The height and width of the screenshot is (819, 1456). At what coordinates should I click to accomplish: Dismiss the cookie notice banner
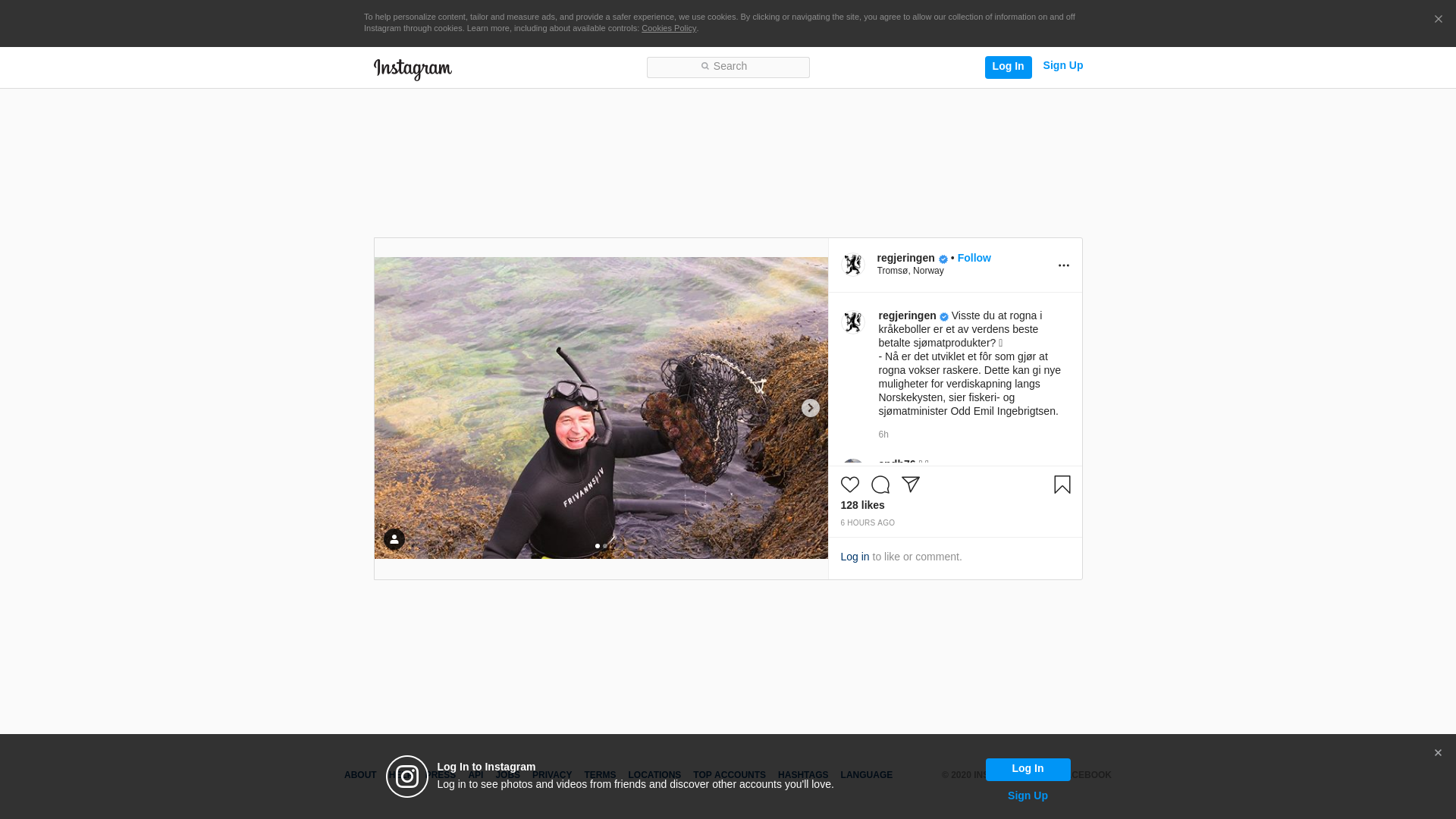pos(1438,20)
